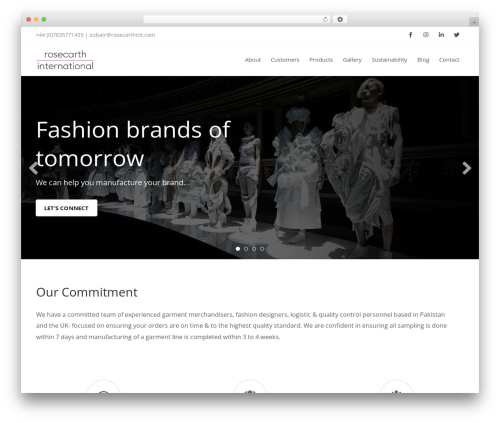Click the rosecarth international logo
500x423 pixels.
[65, 60]
